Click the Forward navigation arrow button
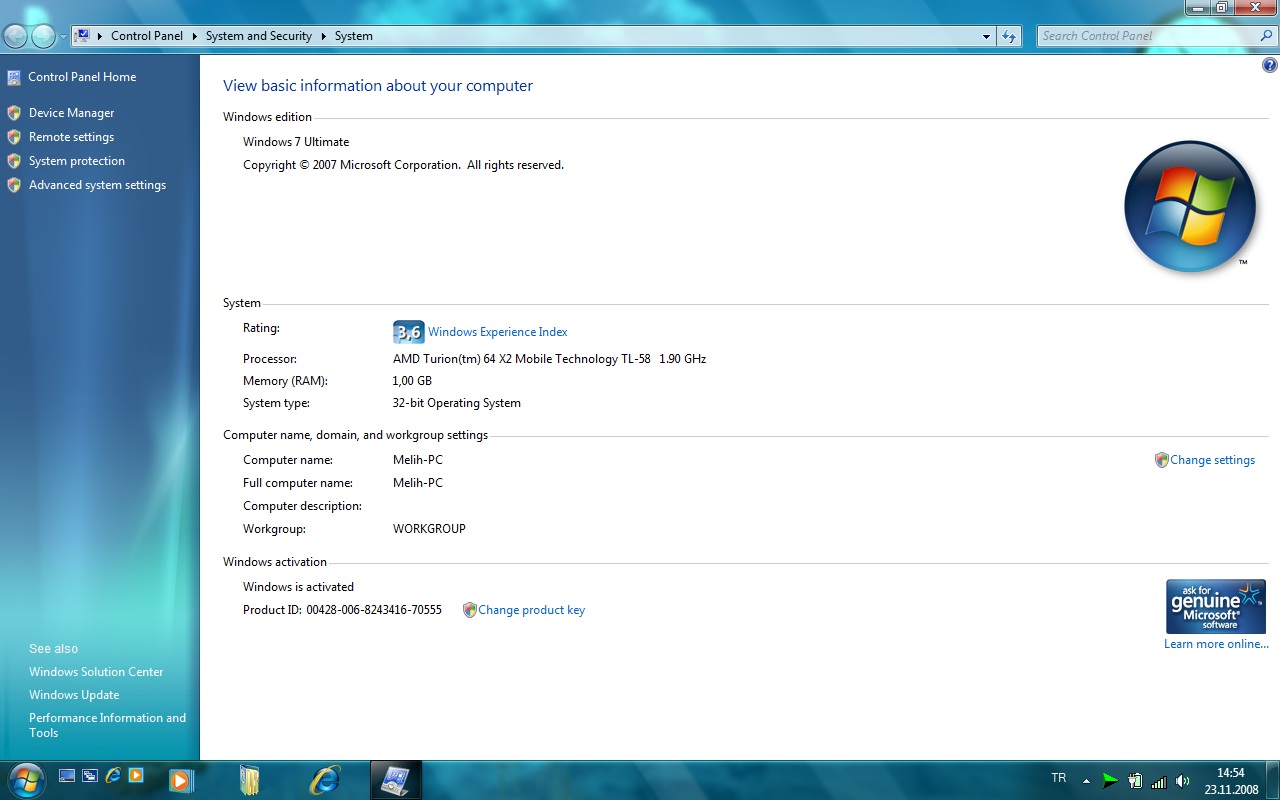The width and height of the screenshot is (1280, 800). click(43, 37)
